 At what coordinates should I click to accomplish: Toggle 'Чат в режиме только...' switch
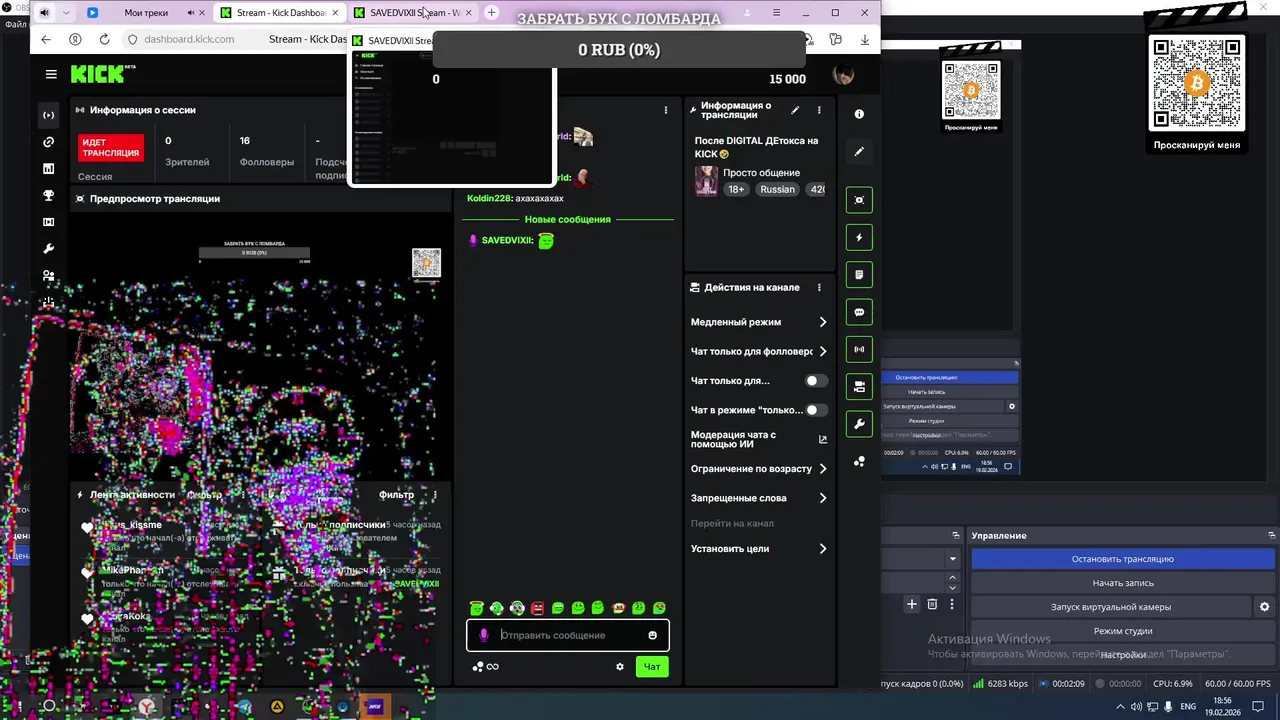(817, 410)
